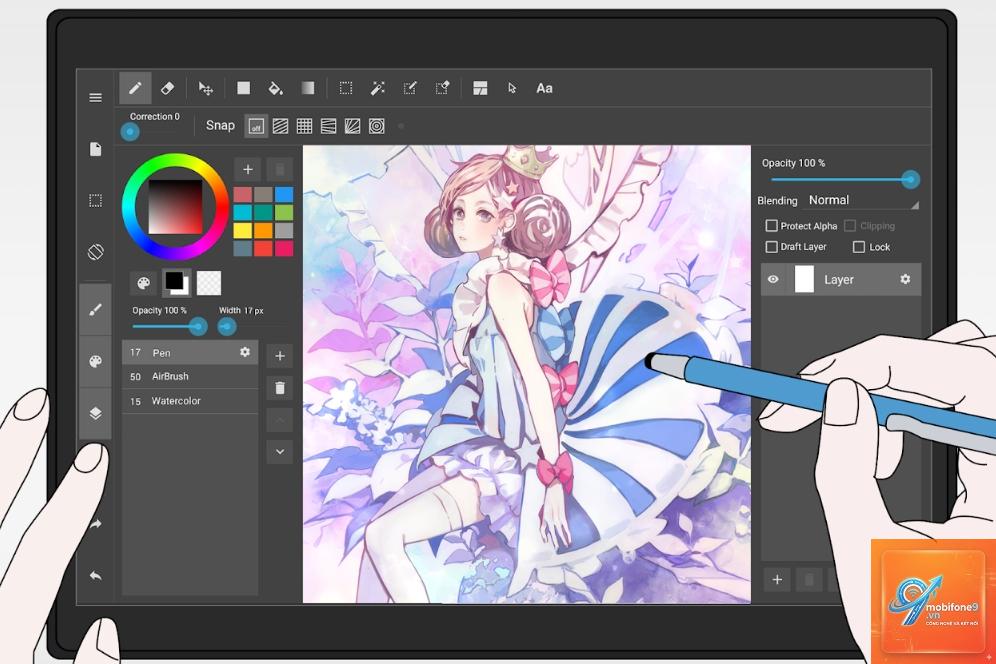Select the Gradient tool
Image resolution: width=996 pixels, height=664 pixels.
click(x=307, y=88)
